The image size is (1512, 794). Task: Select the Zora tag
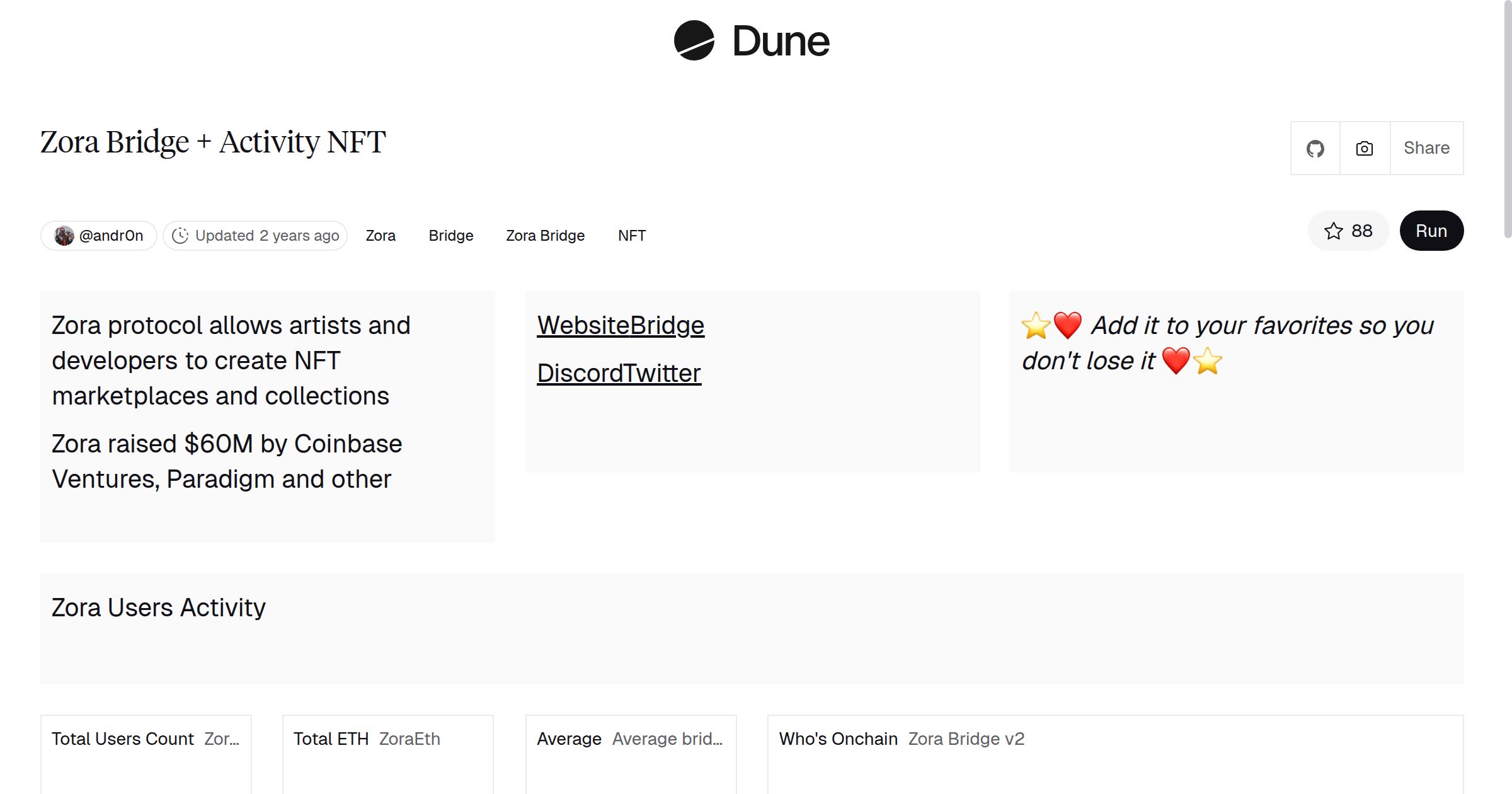381,236
